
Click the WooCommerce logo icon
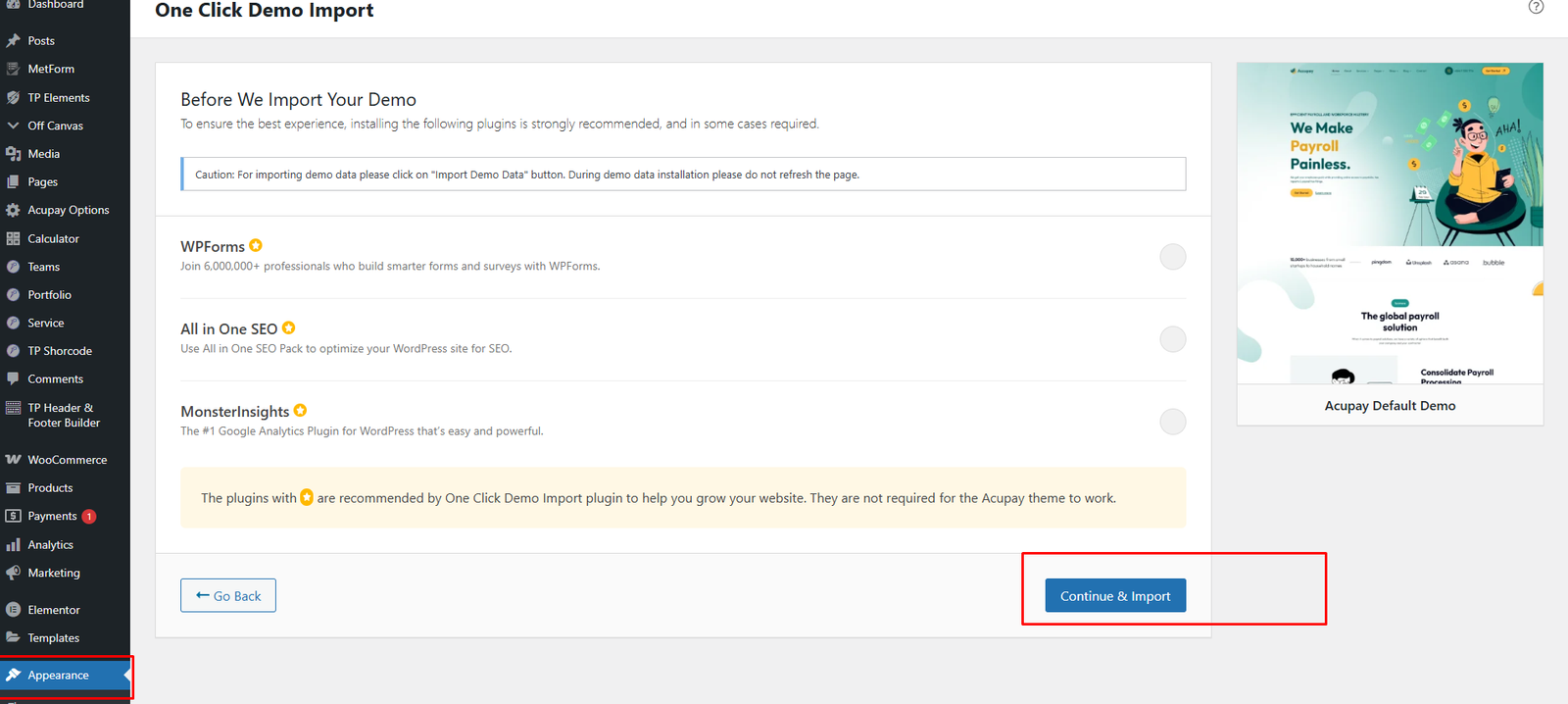[x=13, y=460]
